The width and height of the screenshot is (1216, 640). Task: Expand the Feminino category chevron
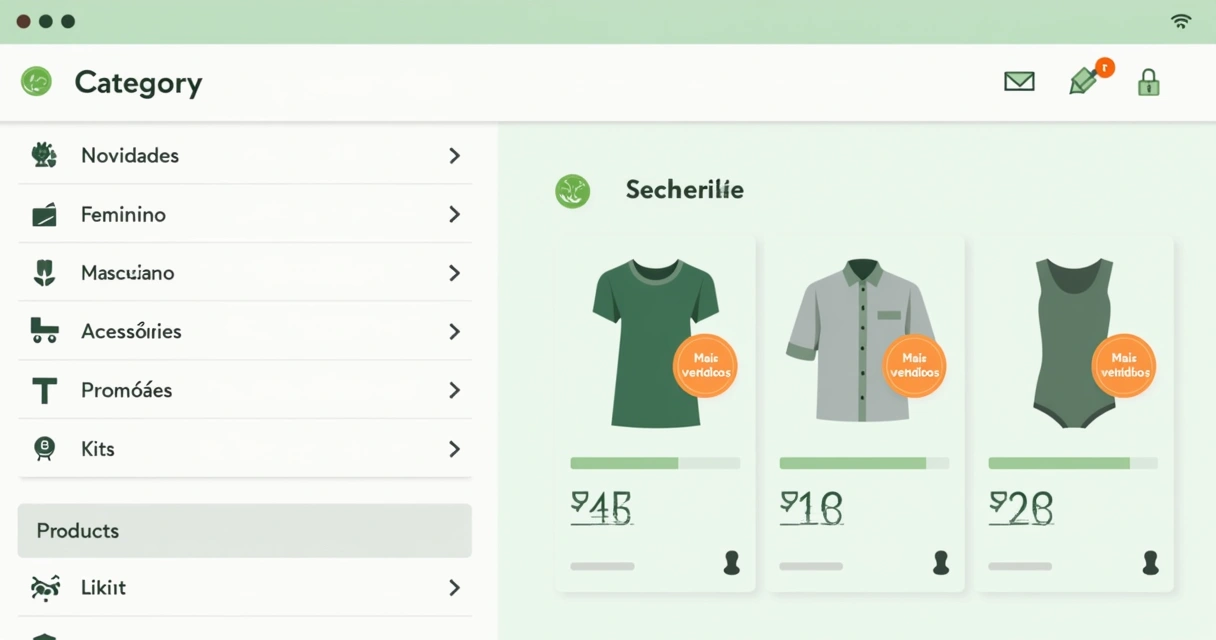454,214
